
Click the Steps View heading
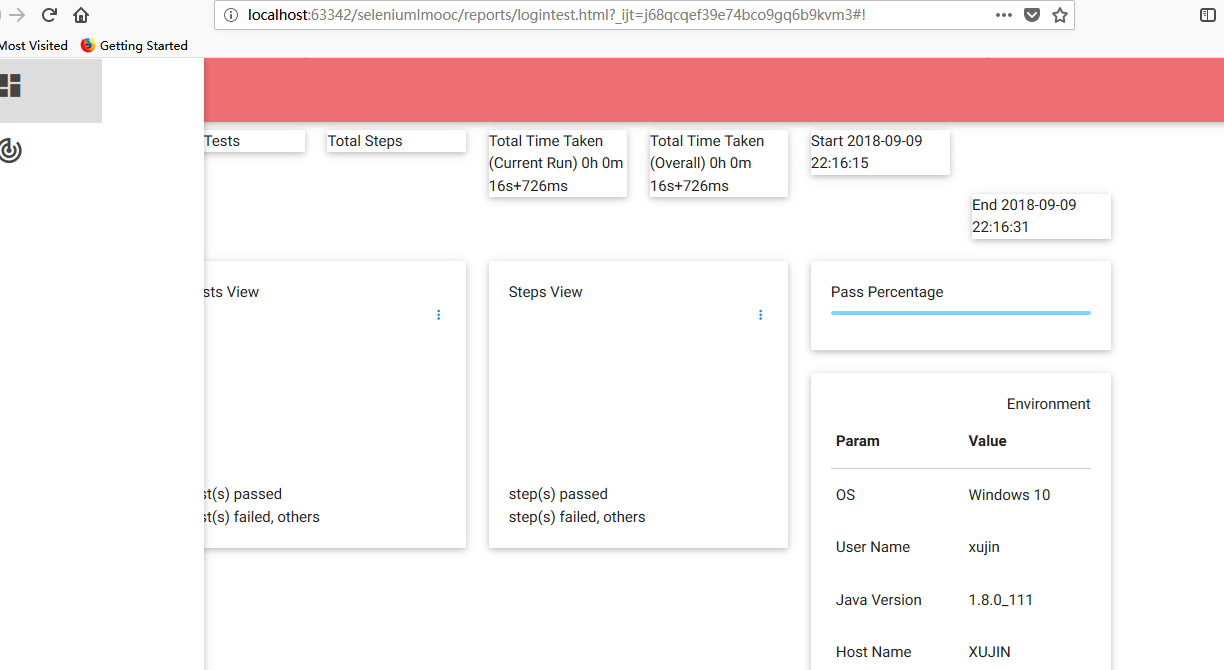pyautogui.click(x=545, y=292)
